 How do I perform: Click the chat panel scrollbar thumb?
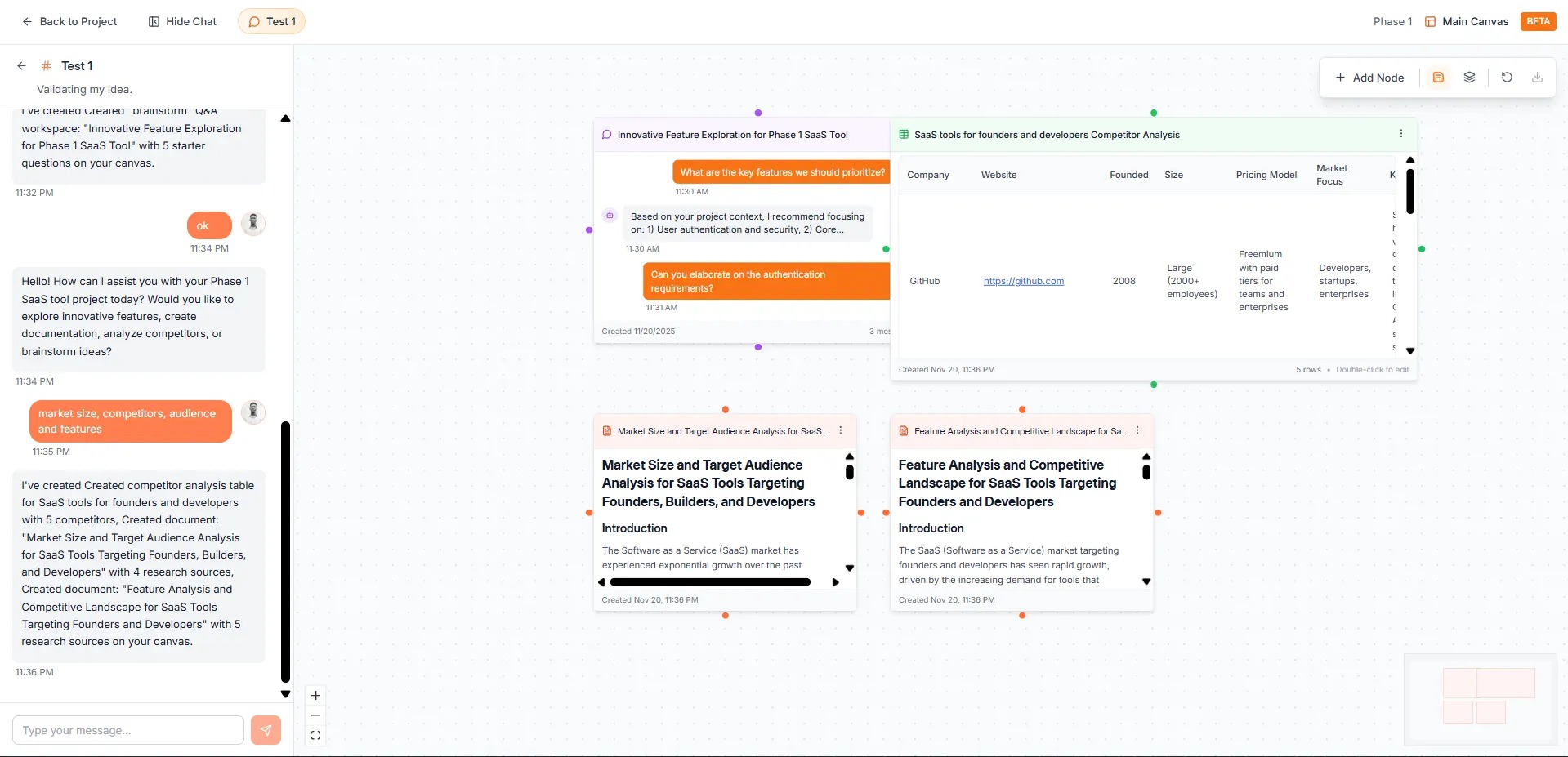(285, 551)
